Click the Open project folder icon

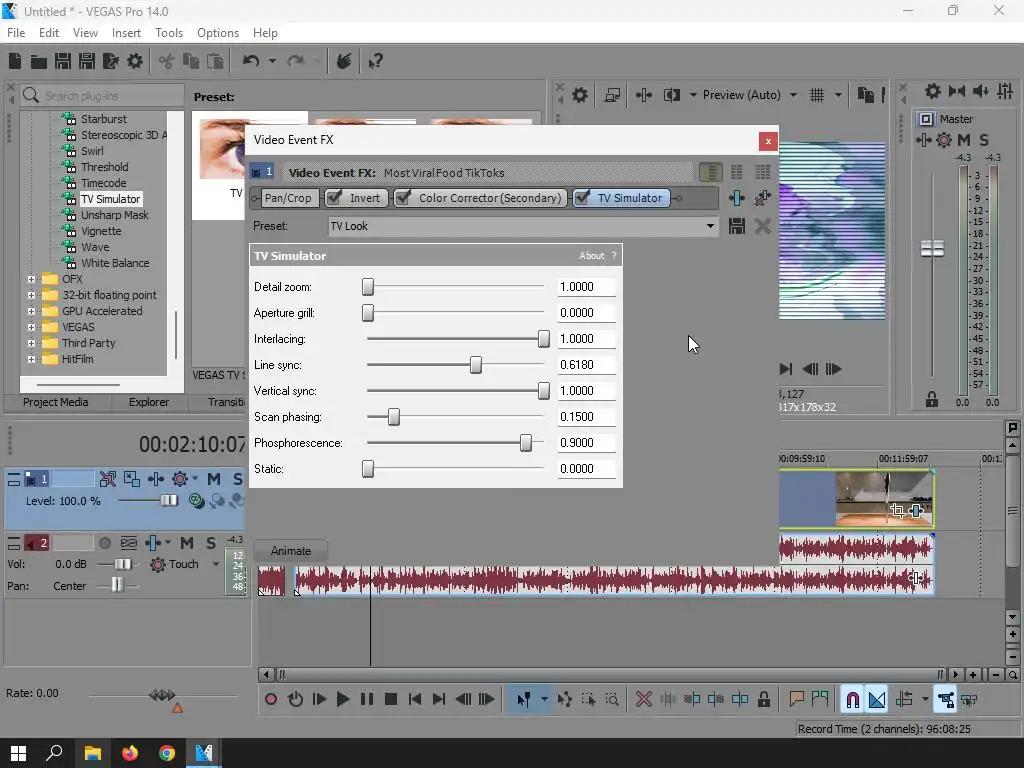[39, 61]
